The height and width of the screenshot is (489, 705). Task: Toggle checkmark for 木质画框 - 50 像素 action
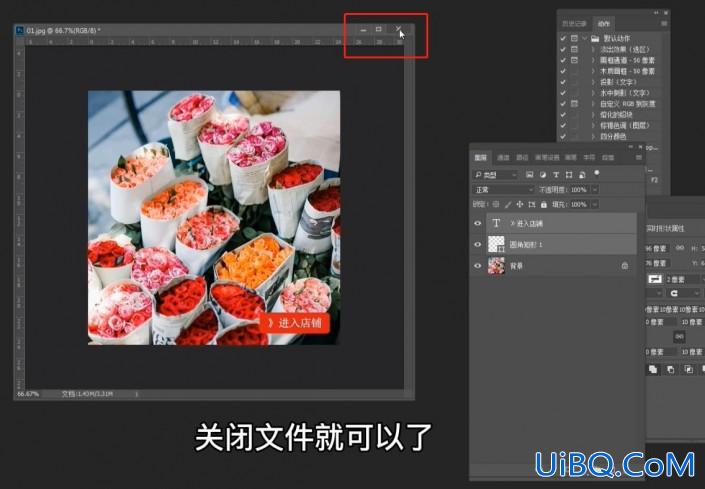pyautogui.click(x=563, y=71)
